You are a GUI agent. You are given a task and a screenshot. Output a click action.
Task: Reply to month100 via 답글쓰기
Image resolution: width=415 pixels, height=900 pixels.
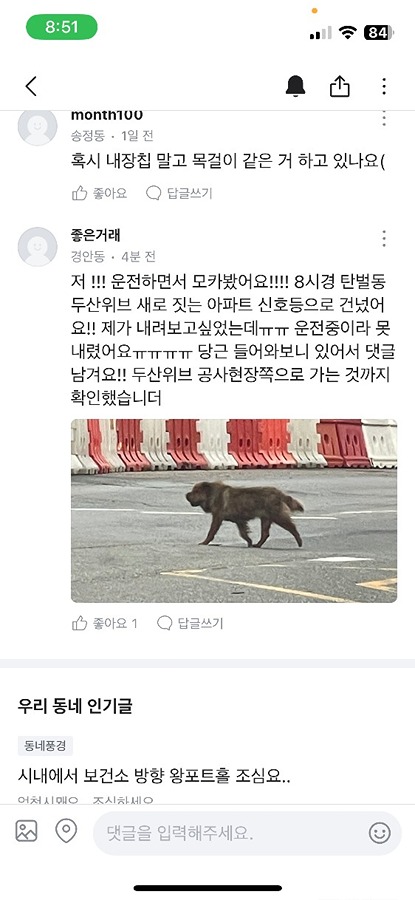tap(179, 193)
